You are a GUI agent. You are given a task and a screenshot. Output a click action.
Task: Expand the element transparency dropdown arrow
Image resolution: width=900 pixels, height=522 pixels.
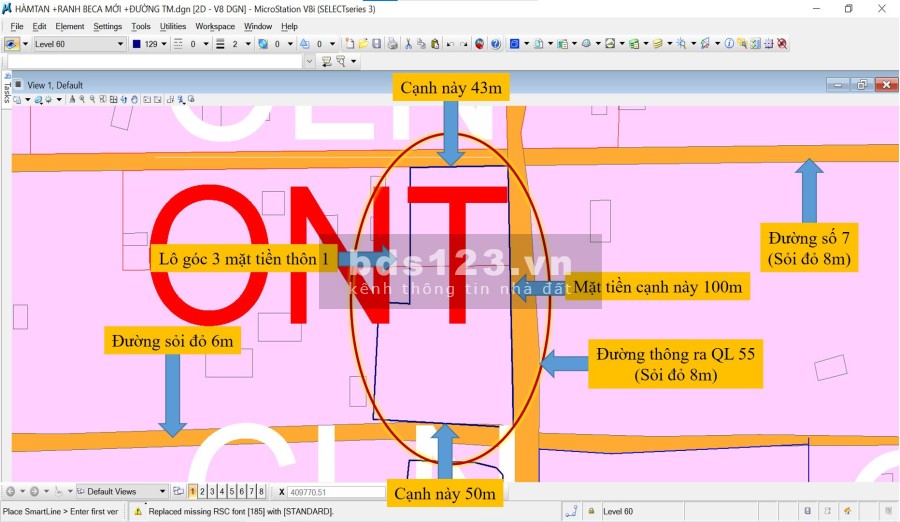click(x=290, y=44)
